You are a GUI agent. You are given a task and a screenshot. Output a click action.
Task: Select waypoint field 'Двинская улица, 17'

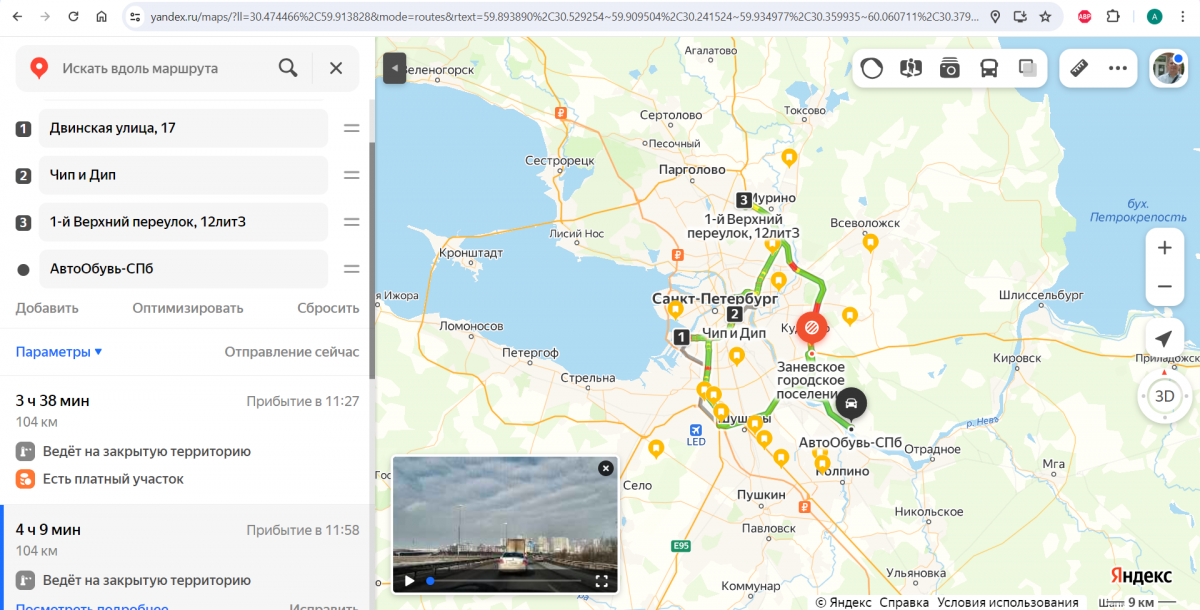(183, 128)
